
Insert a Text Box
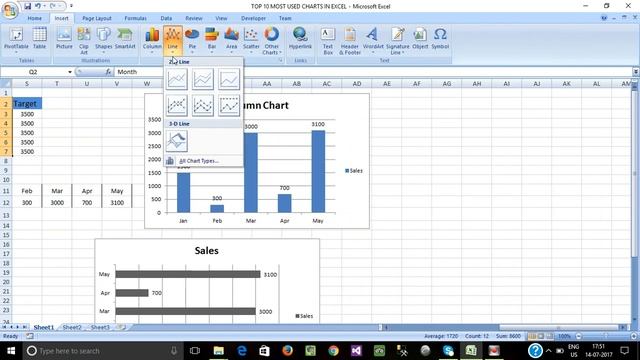coord(328,40)
